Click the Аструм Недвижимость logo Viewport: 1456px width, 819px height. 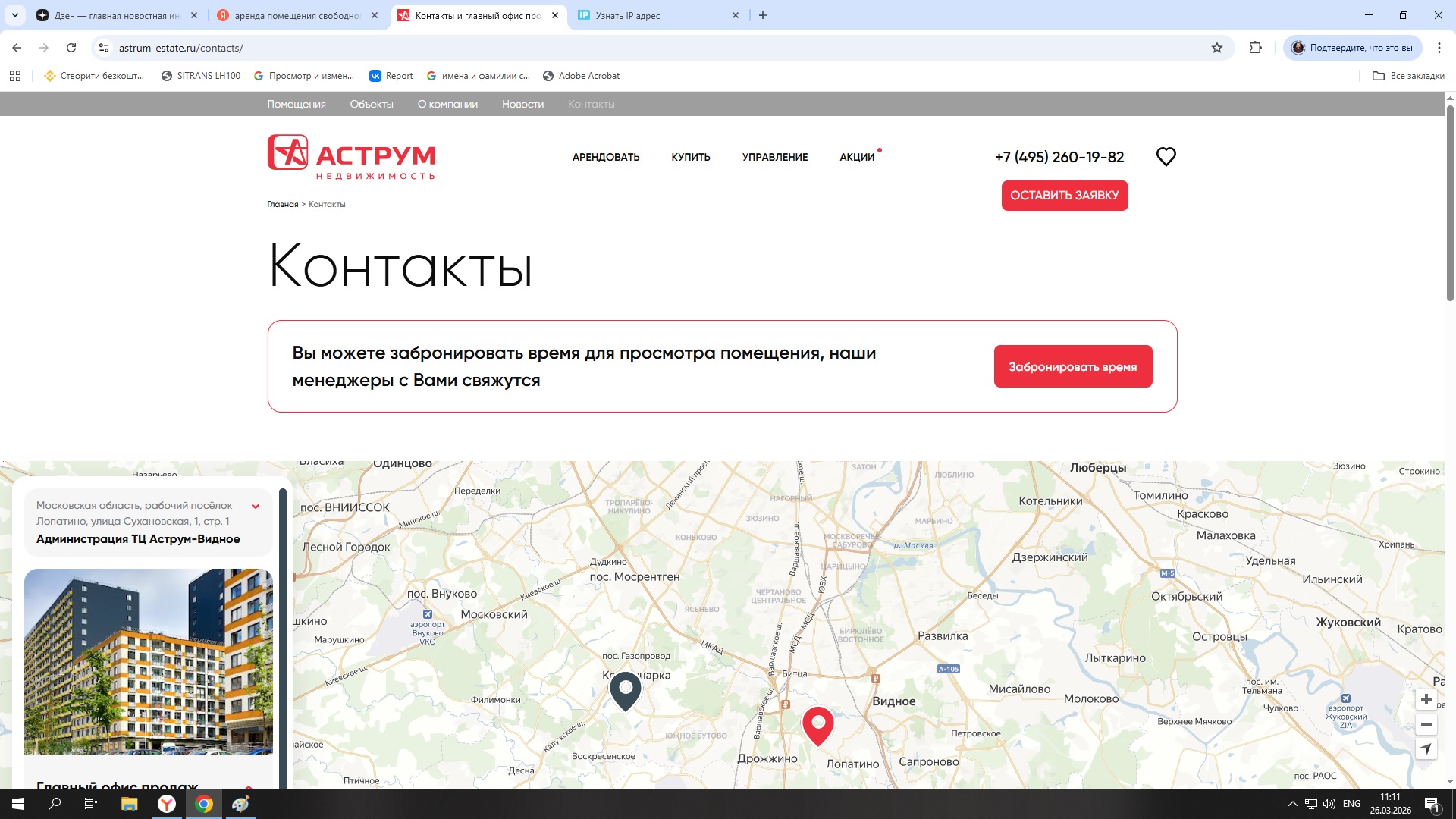(351, 157)
